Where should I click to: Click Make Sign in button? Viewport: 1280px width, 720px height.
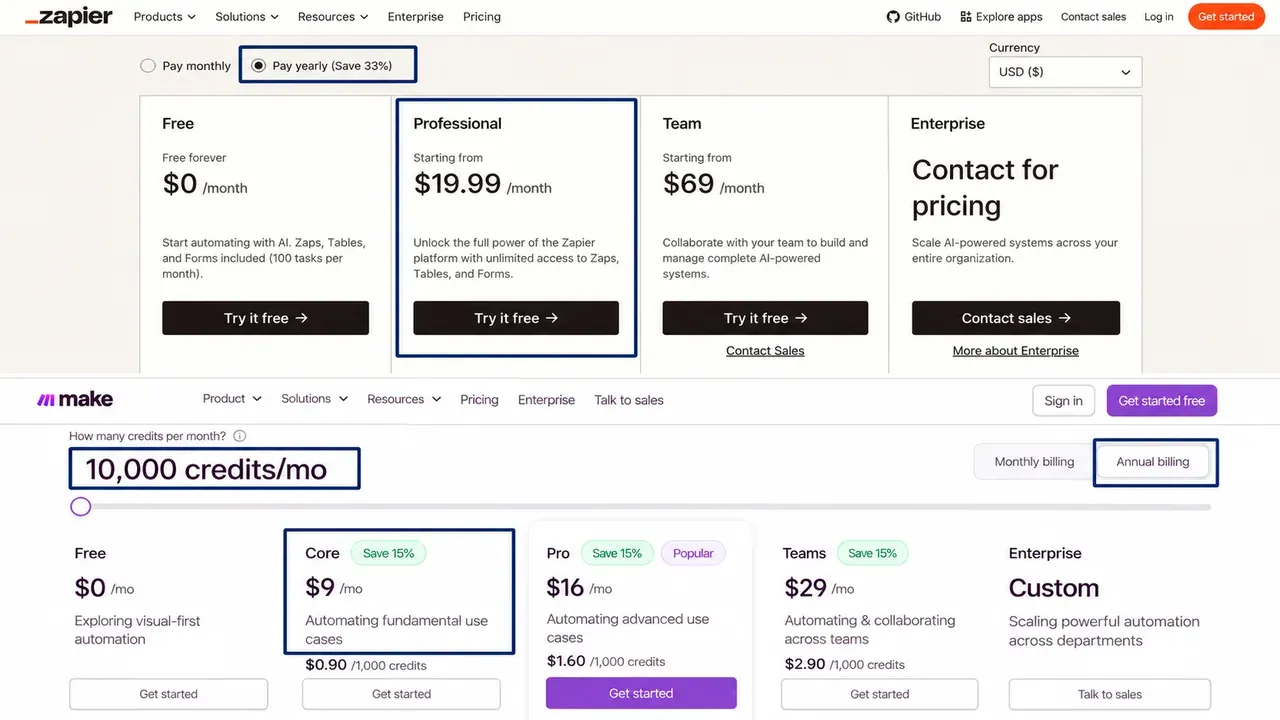(1063, 401)
